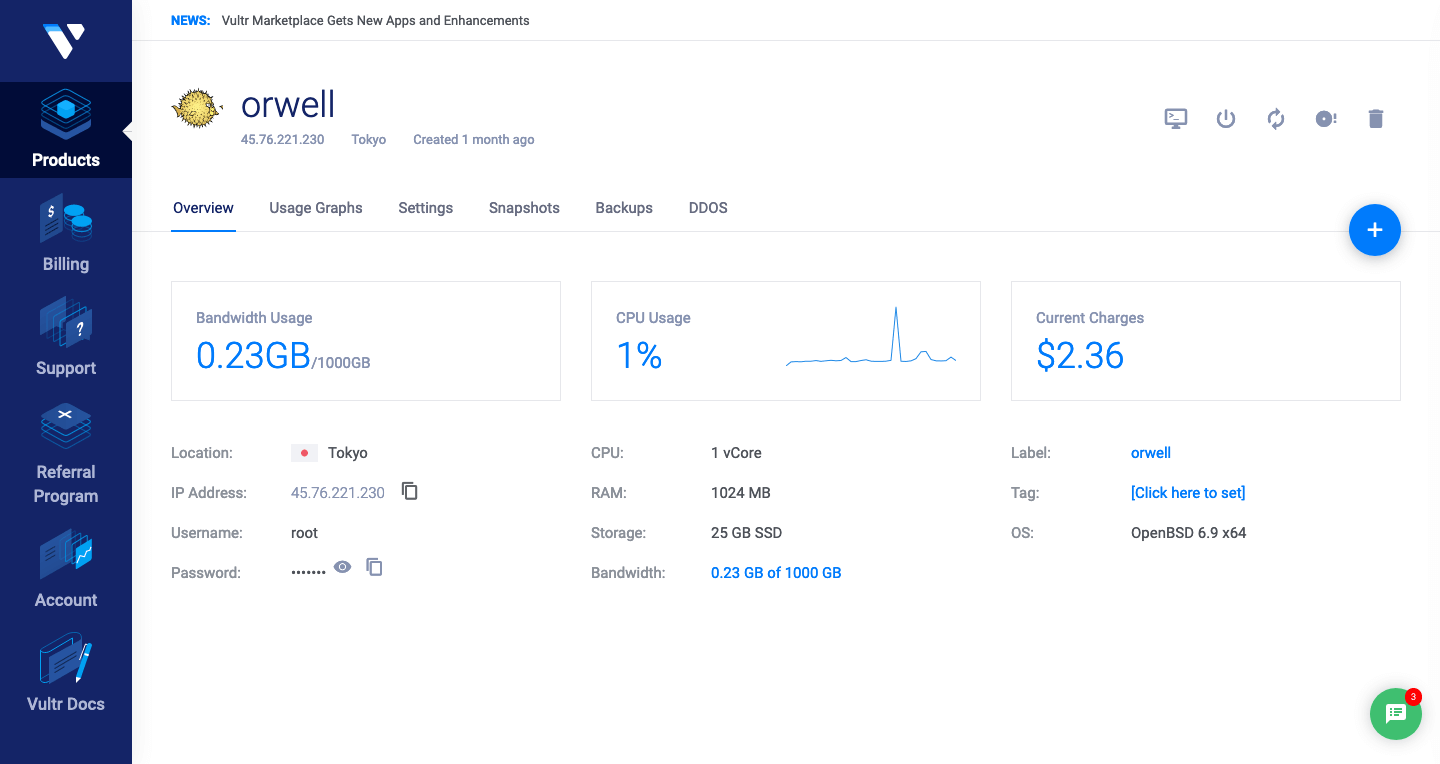Screen dimensions: 1440x764
Task: Click the red chat notification badge
Action: click(1413, 696)
